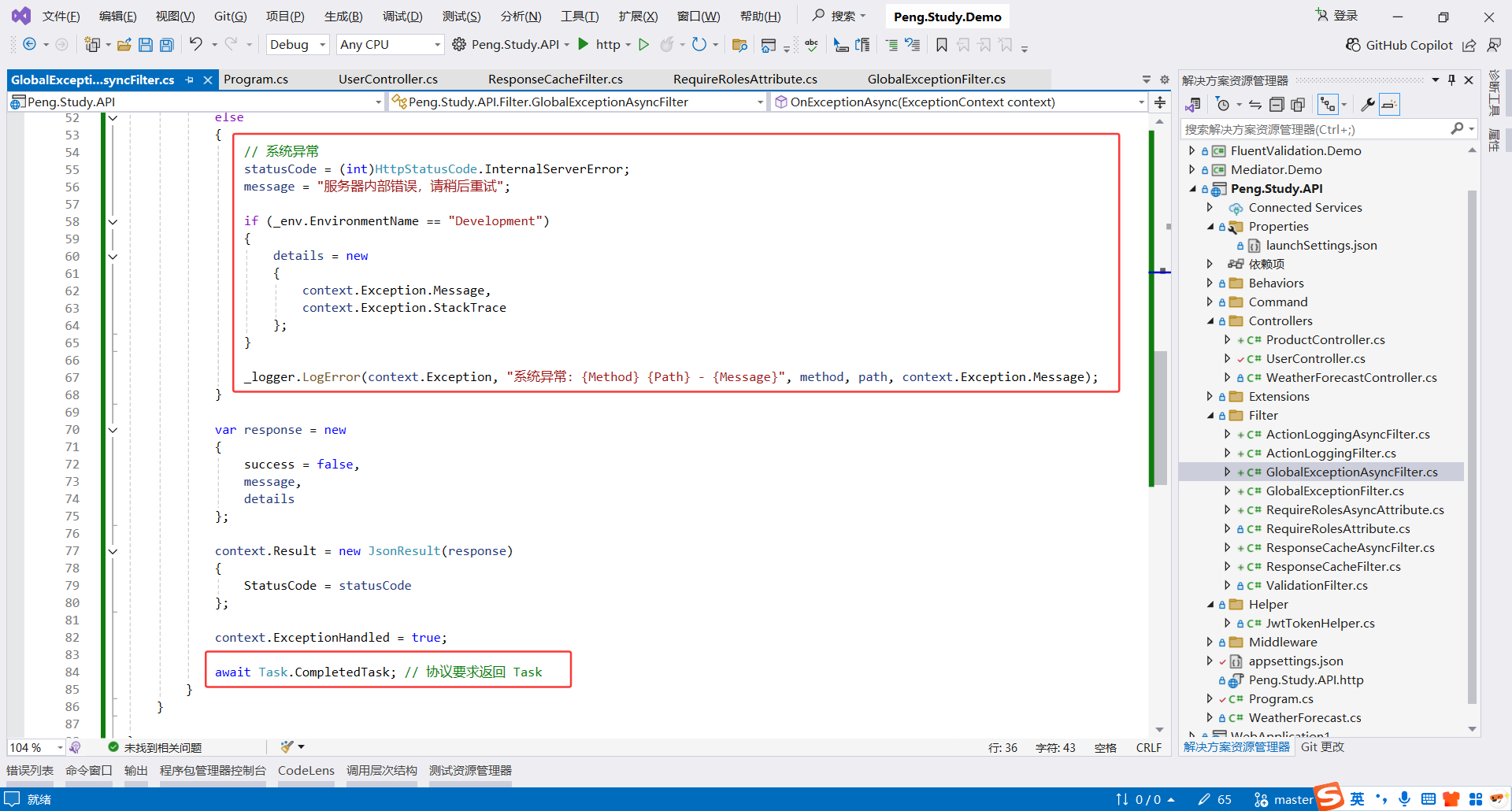The height and width of the screenshot is (811, 1512).
Task: Collapse the Peng.Study.API project node
Action: (1192, 189)
